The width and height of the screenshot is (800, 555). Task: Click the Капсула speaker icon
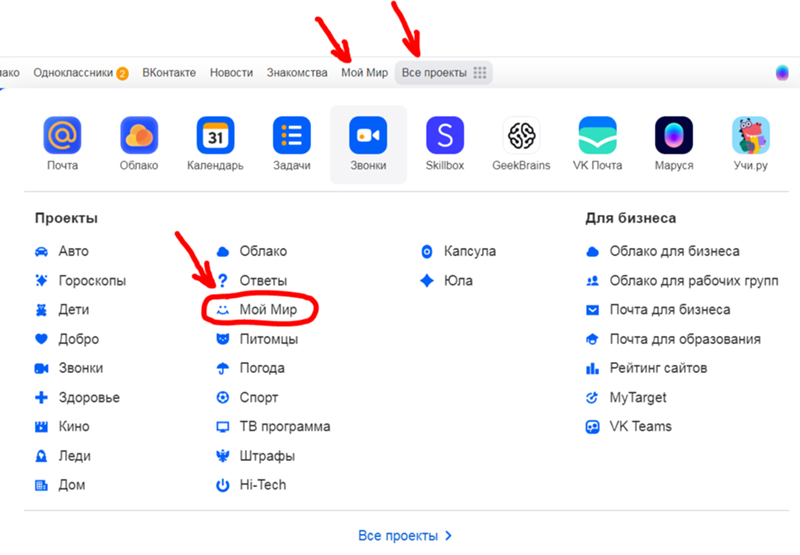click(x=427, y=251)
